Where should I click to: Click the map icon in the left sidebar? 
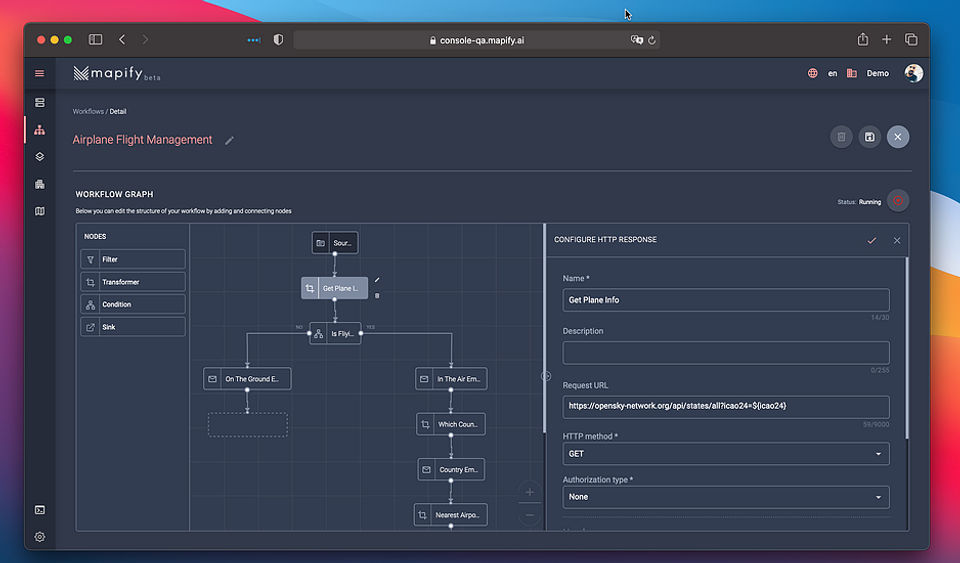click(x=40, y=211)
